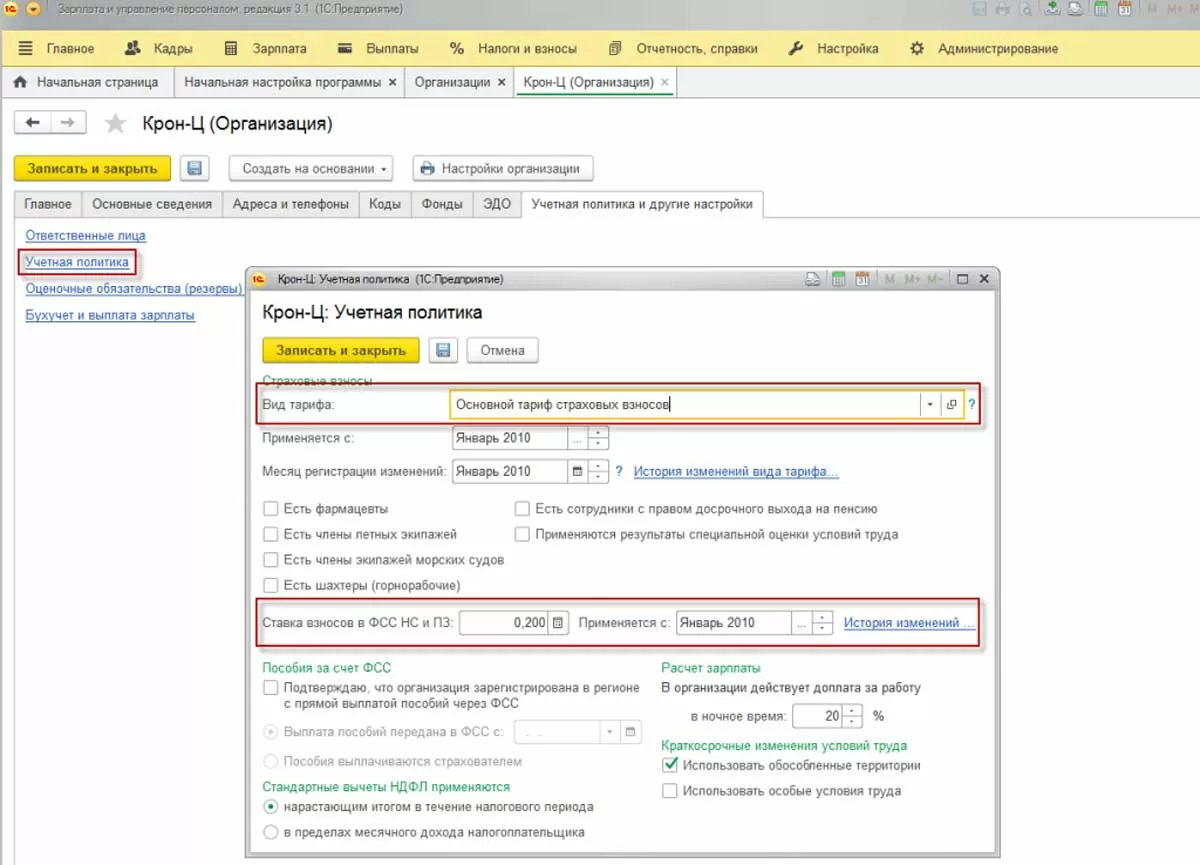
Task: Check Подтверждаю прямую выплату пособий через ФСС
Action: pyautogui.click(x=270, y=688)
